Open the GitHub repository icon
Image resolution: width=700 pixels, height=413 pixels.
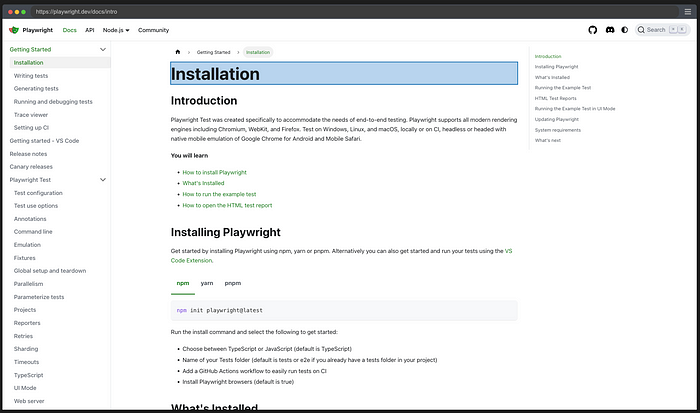click(x=592, y=30)
